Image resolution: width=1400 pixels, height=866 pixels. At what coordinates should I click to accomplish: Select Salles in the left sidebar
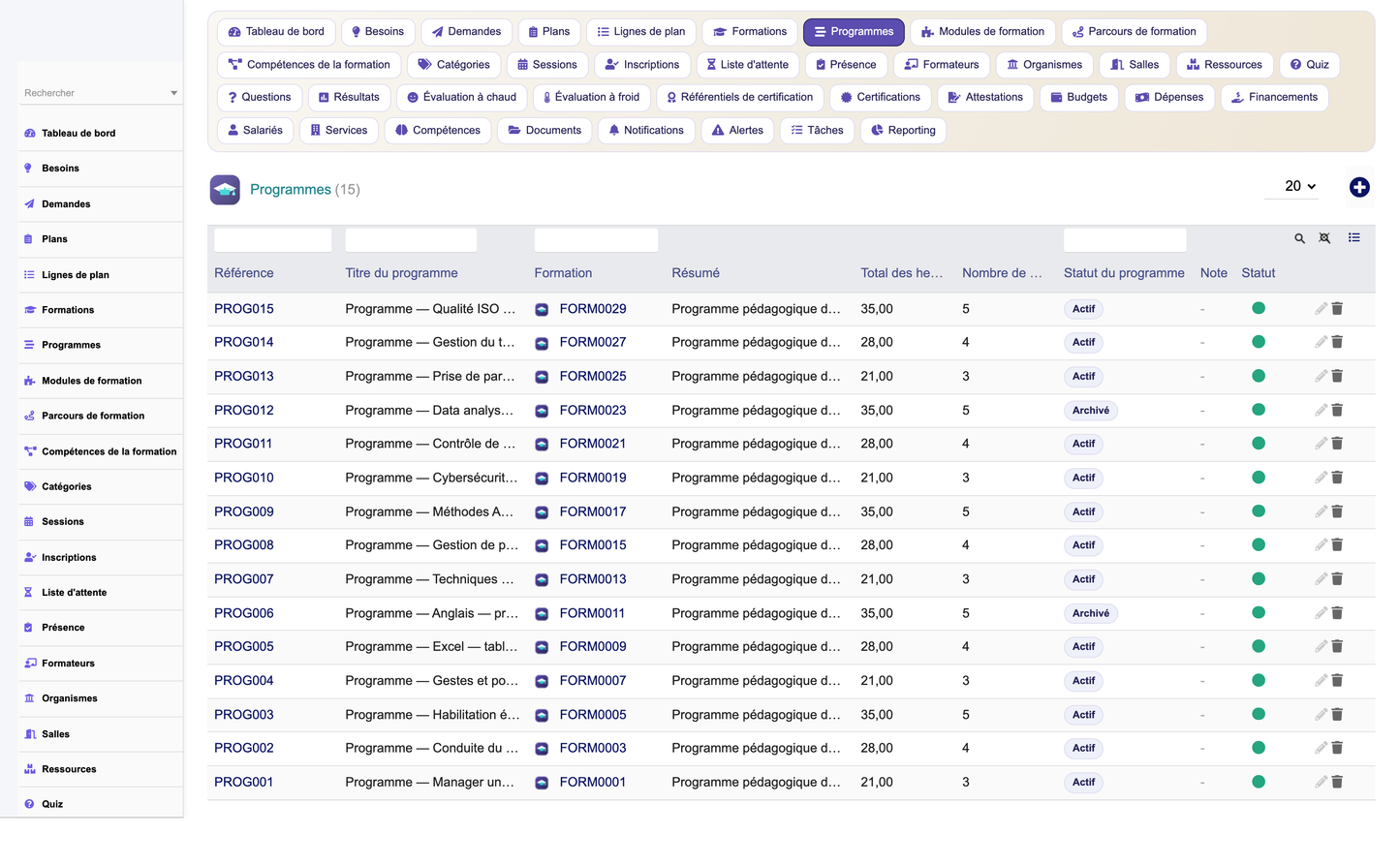pos(101,734)
